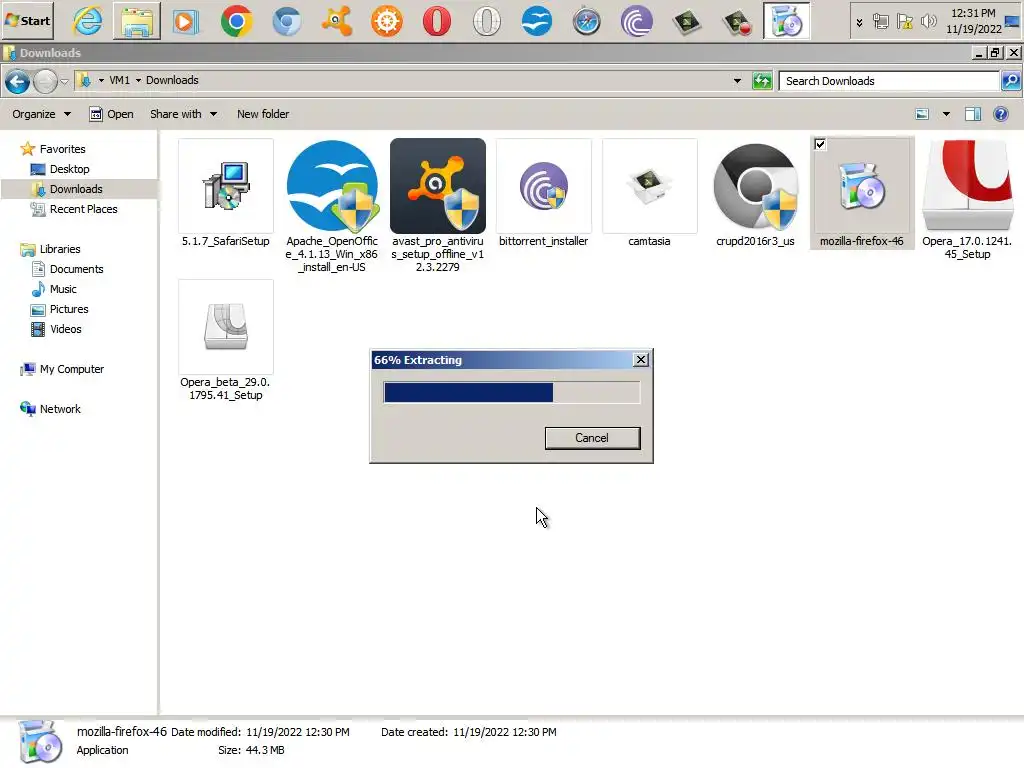Select Opera_17.0.1241.45_Setup file

coord(967,200)
